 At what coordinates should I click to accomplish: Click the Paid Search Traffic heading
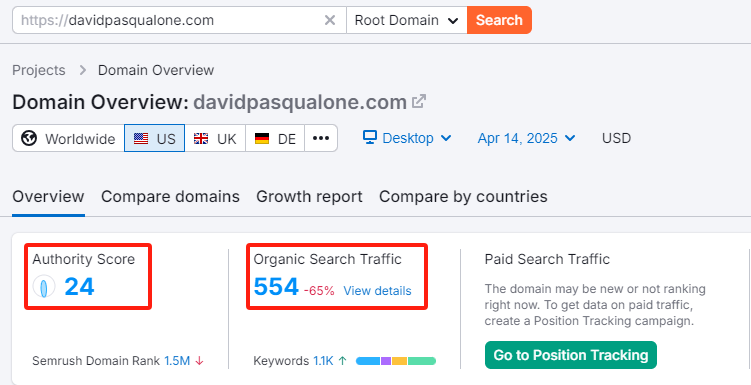tap(547, 259)
